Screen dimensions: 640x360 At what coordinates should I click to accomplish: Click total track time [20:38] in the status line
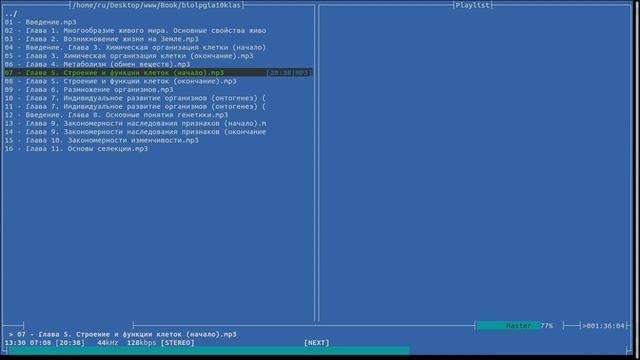pyautogui.click(x=70, y=343)
